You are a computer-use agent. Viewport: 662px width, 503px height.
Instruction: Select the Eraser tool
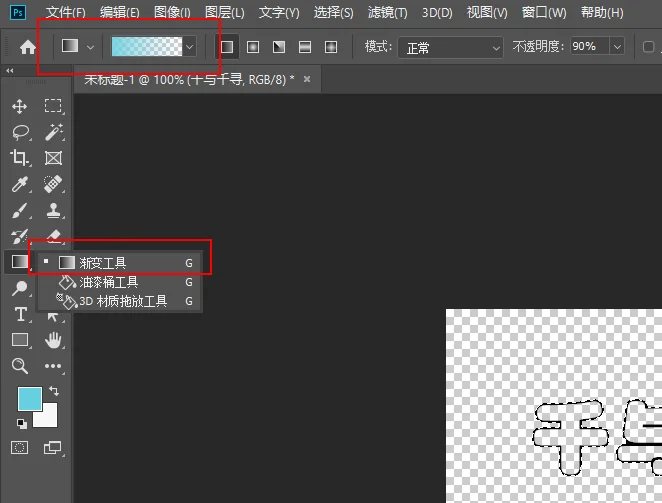tap(54, 236)
